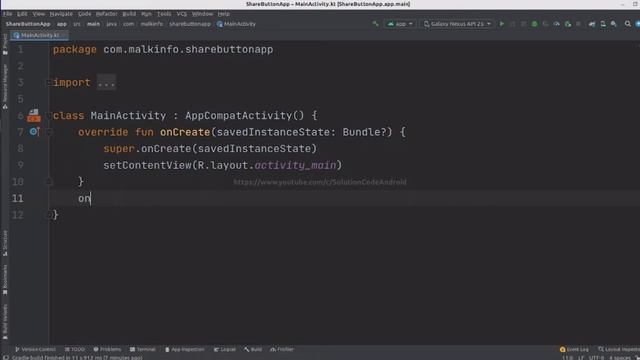
Task: Open the Run menu
Action: [147, 14]
